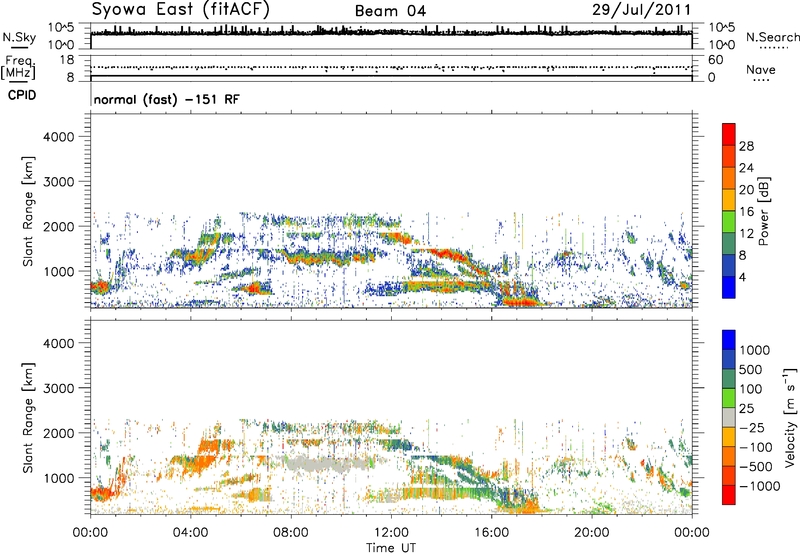Select the "08:00" time tick label
800x554 pixels.
point(290,533)
